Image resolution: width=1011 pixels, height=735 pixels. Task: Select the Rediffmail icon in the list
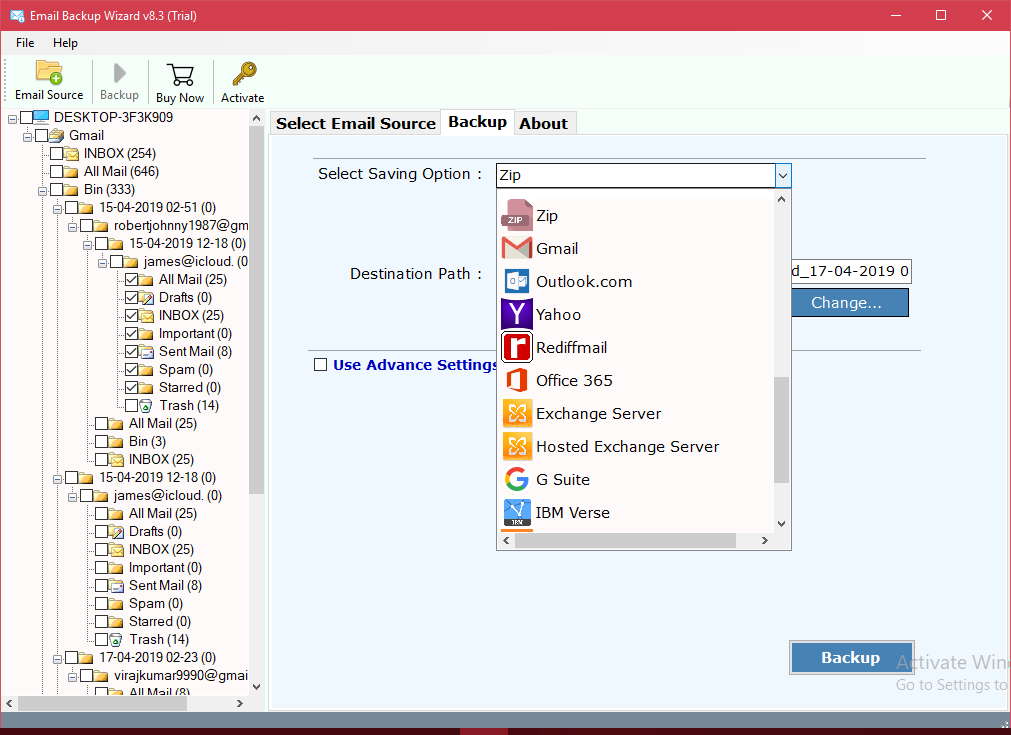516,347
